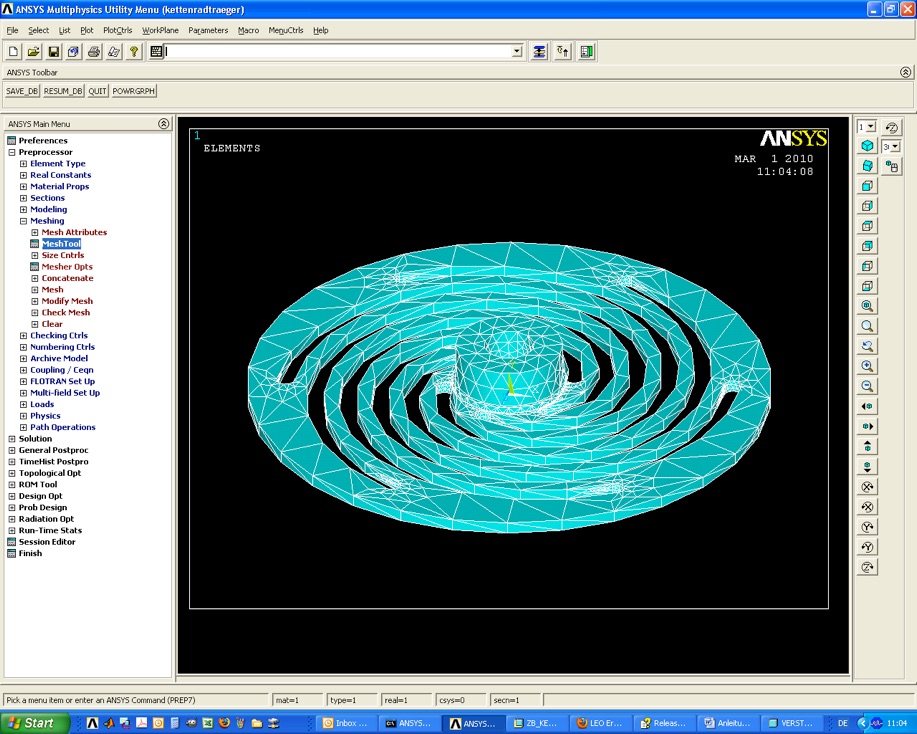Viewport: 917px width, 734px height.
Task: Collapse the Meshing tree node
Action: (23, 221)
